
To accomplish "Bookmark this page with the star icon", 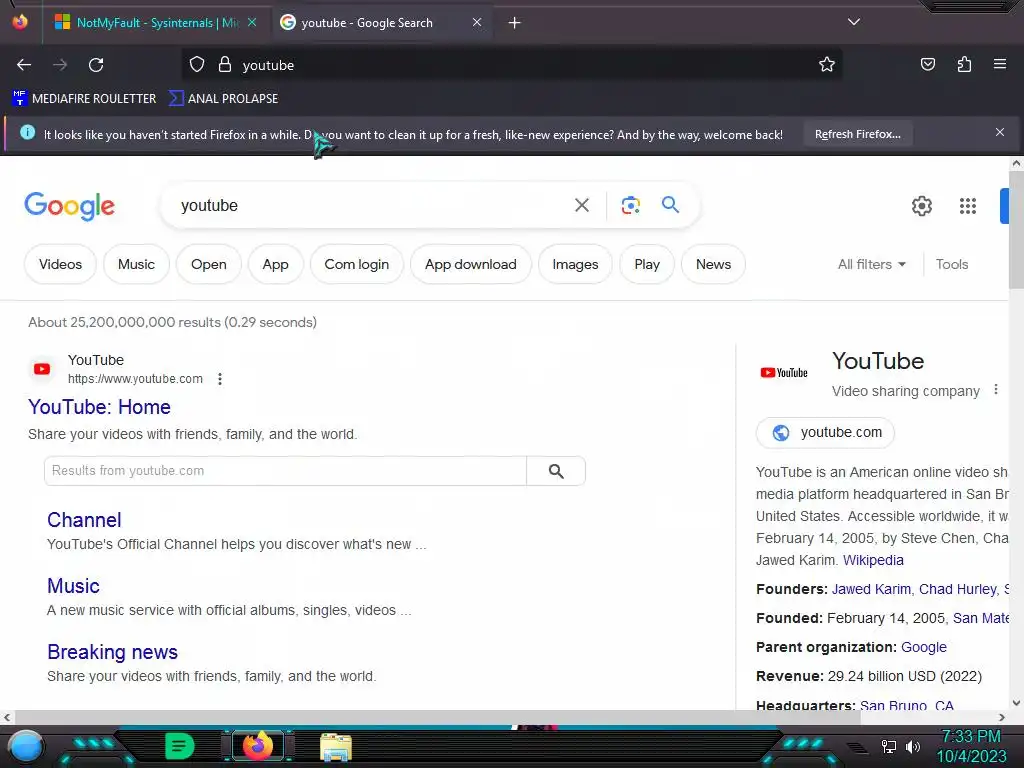I will [827, 65].
